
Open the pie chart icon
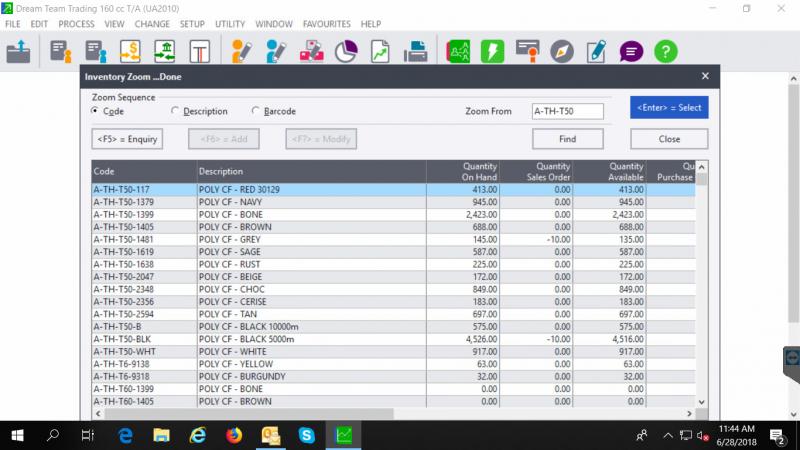tap(346, 51)
